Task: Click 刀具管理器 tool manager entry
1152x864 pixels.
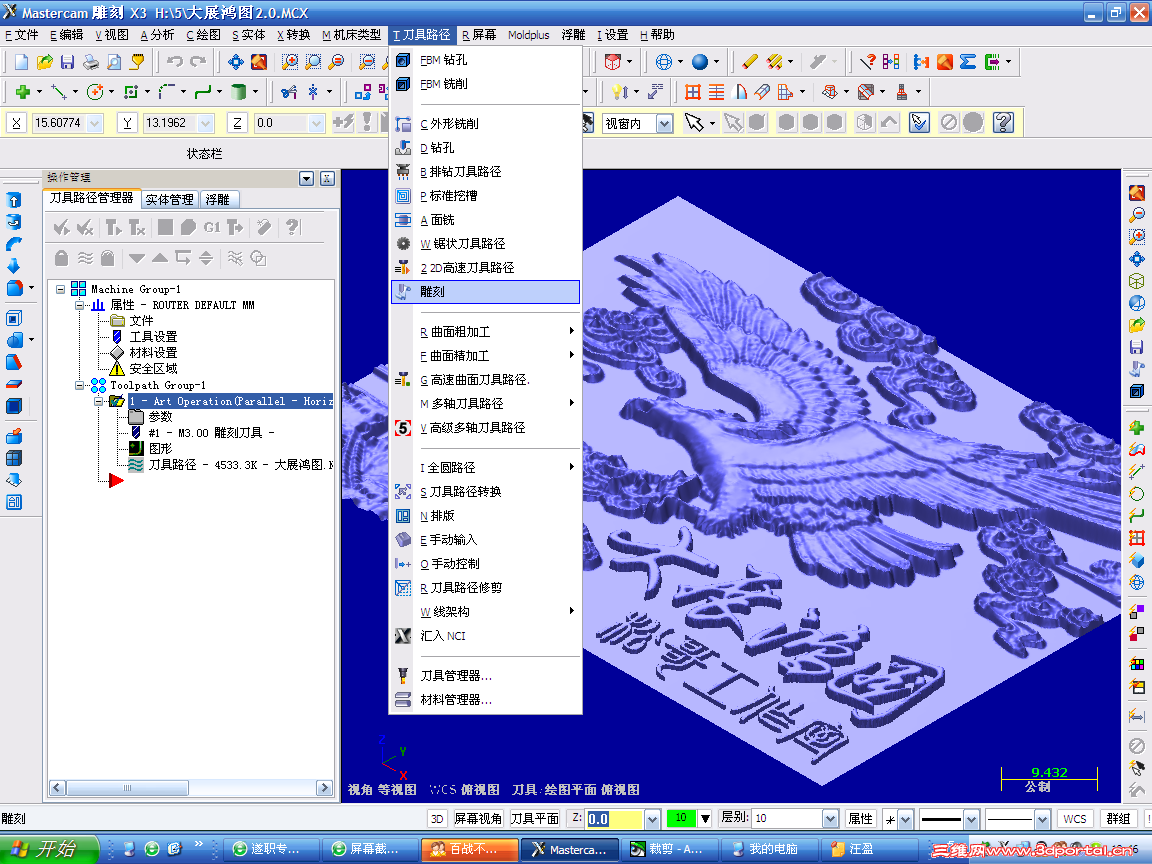Action: (486, 675)
